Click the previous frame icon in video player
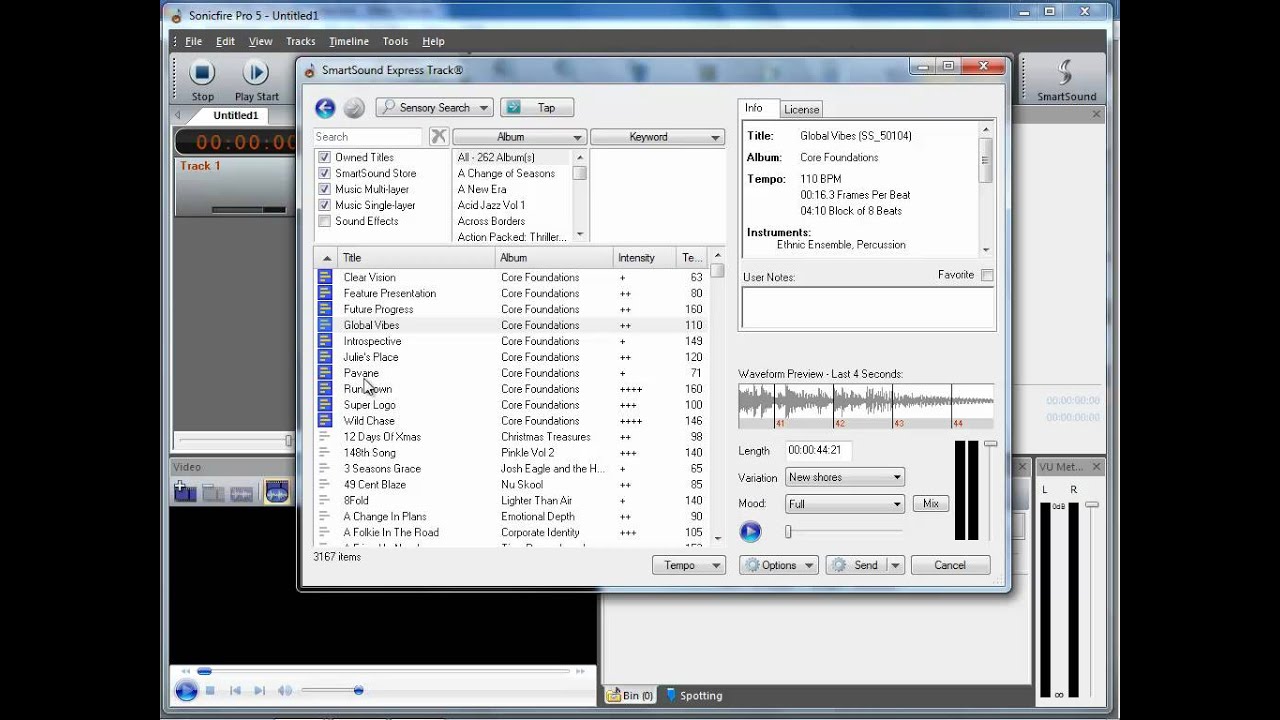 tap(235, 690)
